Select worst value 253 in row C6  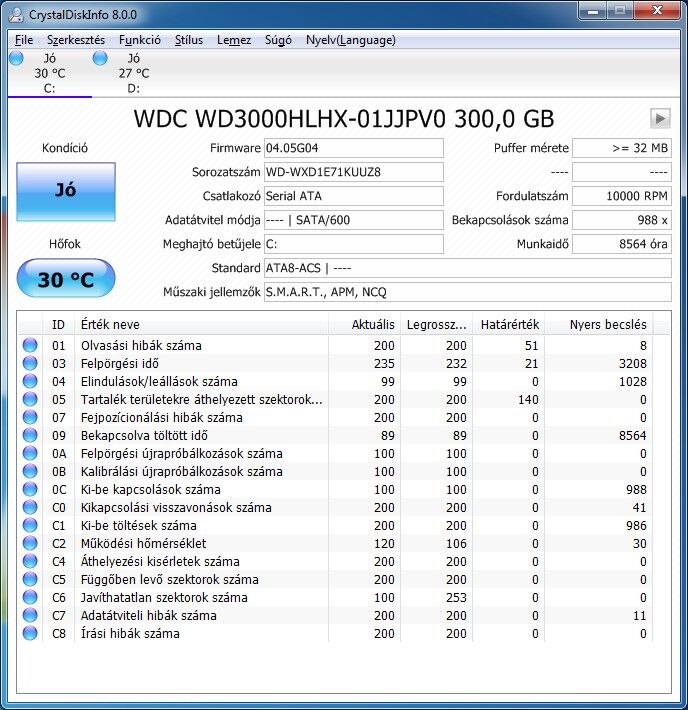[x=456, y=598]
